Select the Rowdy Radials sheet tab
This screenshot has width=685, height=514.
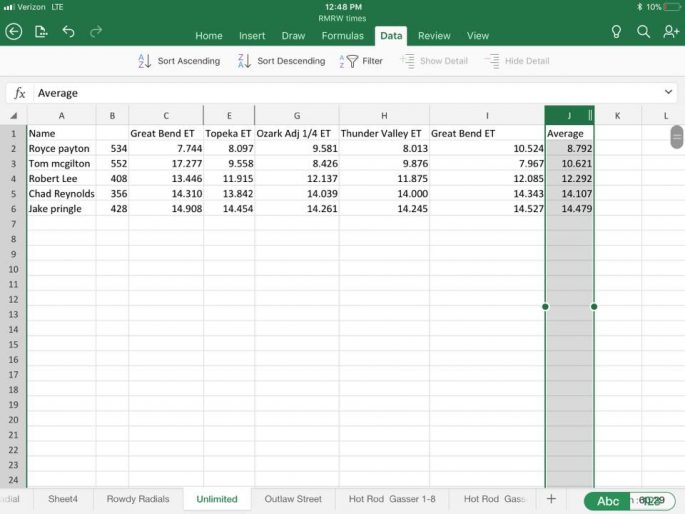point(138,498)
